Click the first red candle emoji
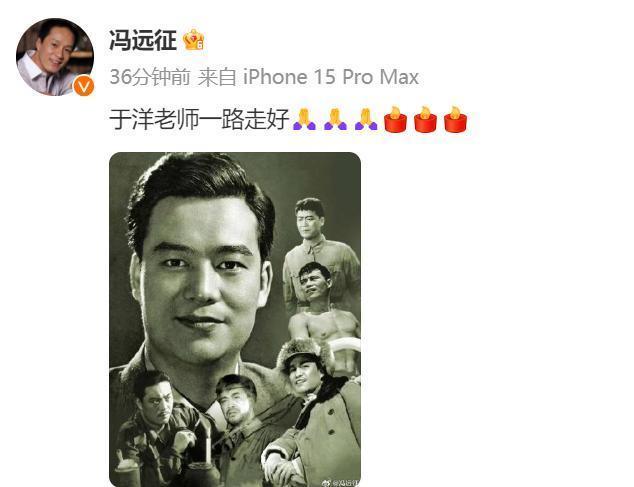Viewport: 634px width, 487px height. point(395,119)
